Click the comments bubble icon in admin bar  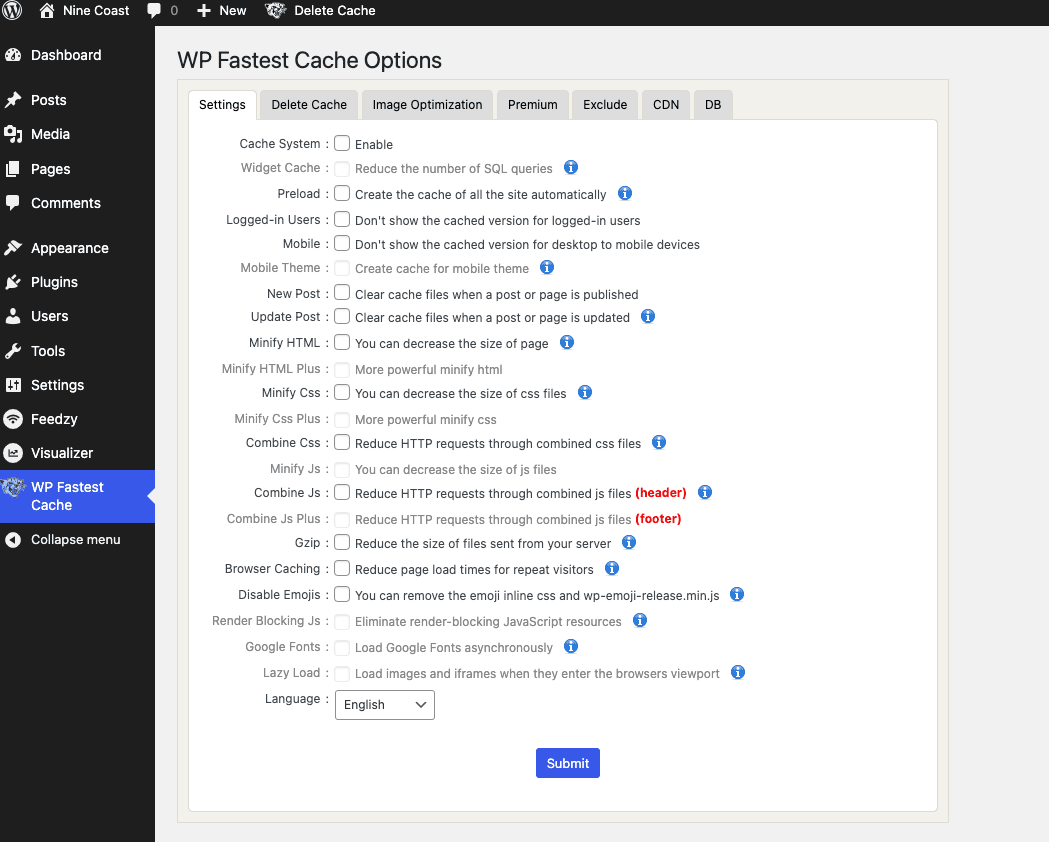point(154,11)
